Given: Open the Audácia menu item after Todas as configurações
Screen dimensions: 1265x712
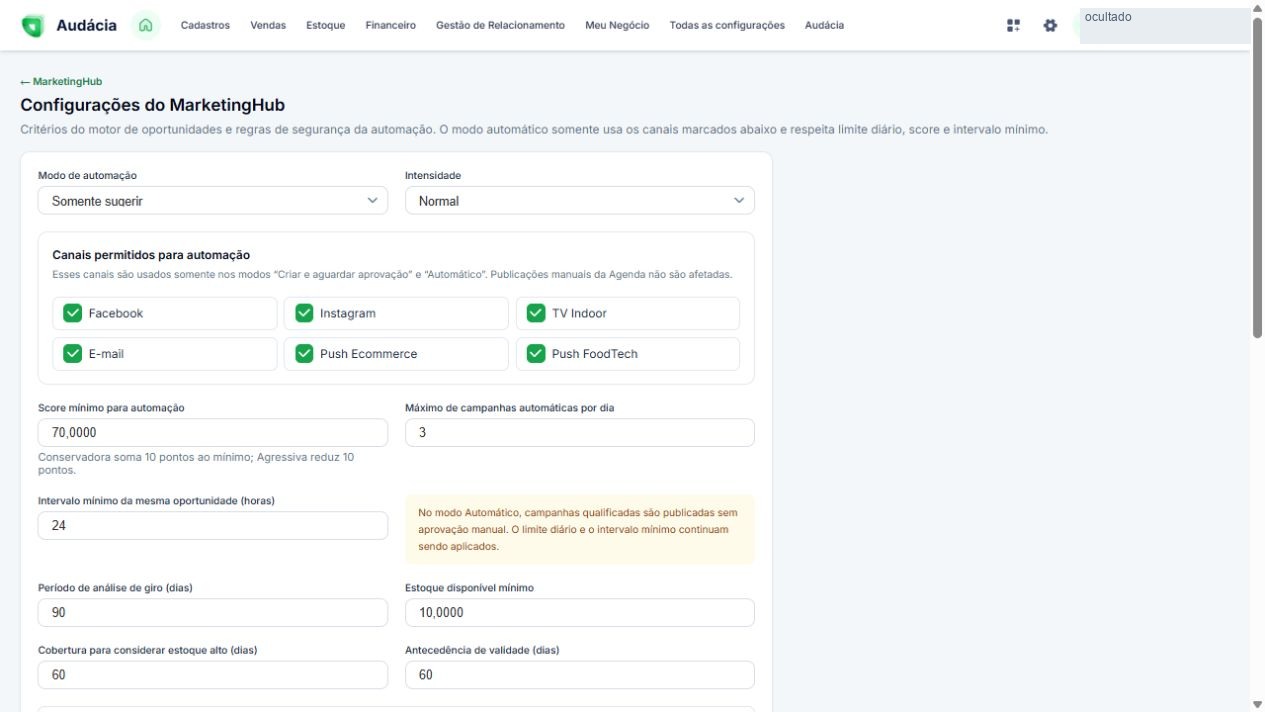Looking at the screenshot, I should (x=824, y=25).
